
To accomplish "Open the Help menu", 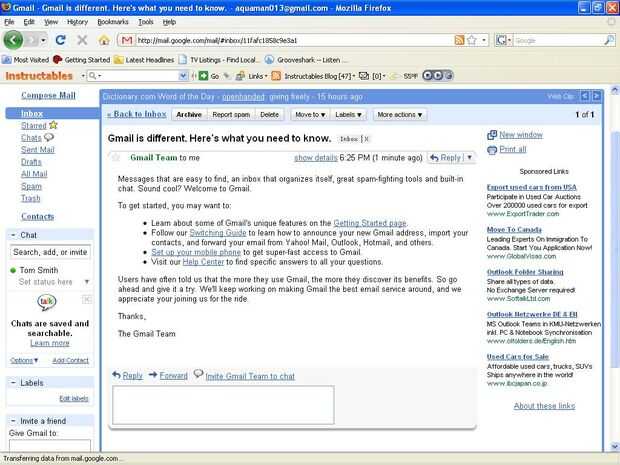I will (169, 22).
